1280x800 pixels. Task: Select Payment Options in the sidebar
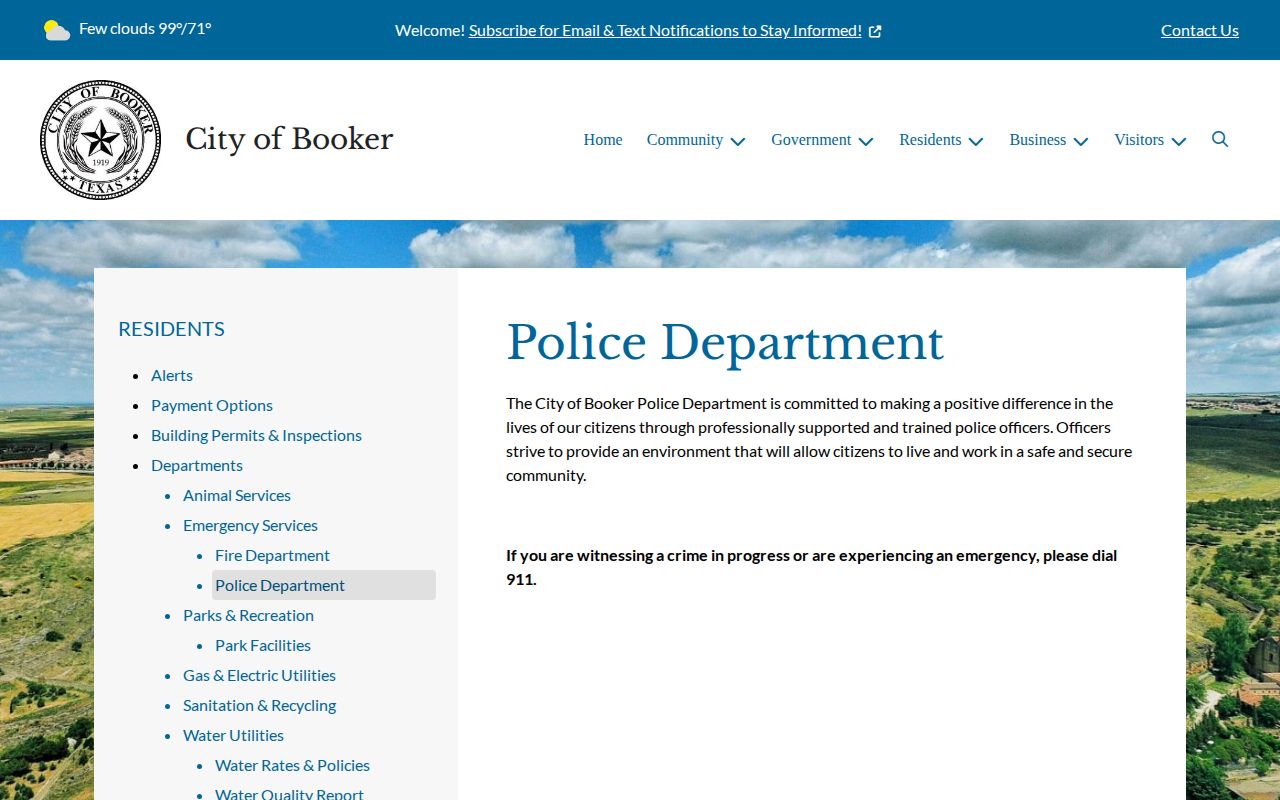pos(212,405)
